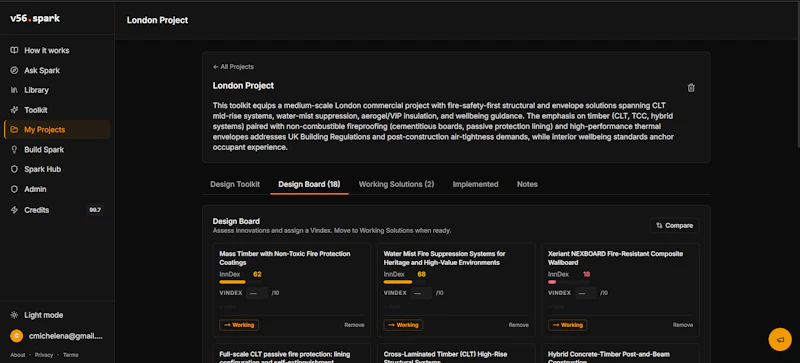Move Xeriant NEXBOARD card to Working
Viewport: 800px width, 363px height.
567,325
